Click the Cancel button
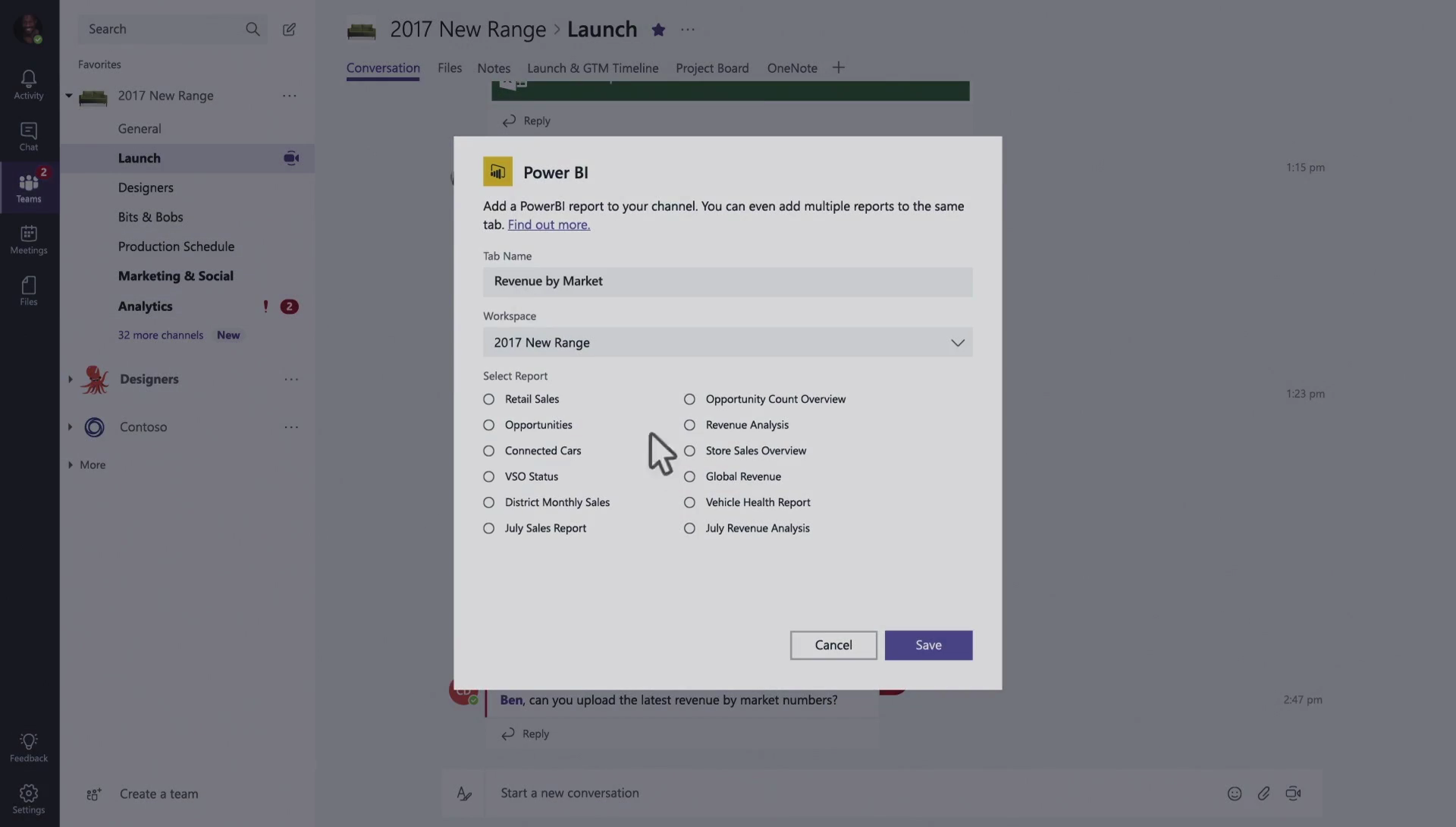Image resolution: width=1456 pixels, height=827 pixels. point(833,645)
